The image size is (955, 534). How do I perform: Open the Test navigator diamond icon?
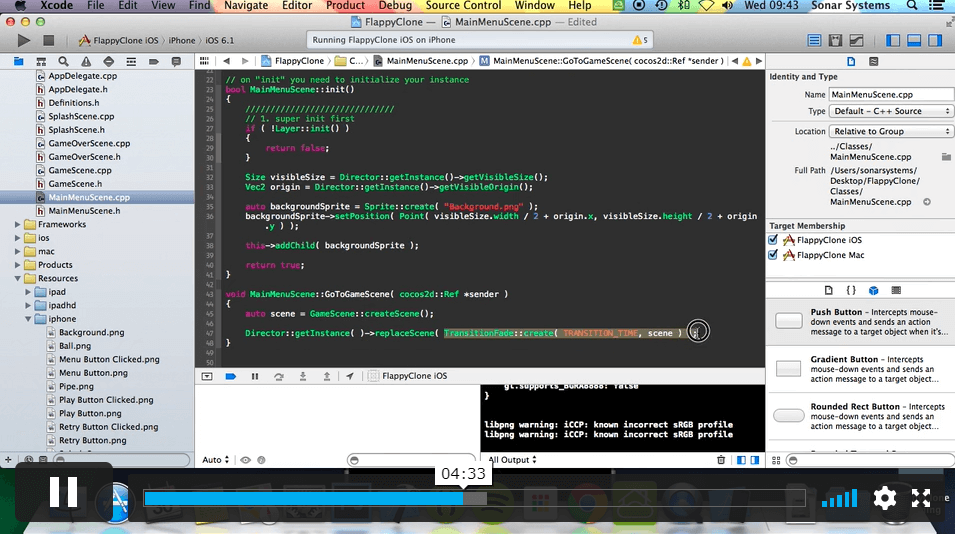click(108, 61)
